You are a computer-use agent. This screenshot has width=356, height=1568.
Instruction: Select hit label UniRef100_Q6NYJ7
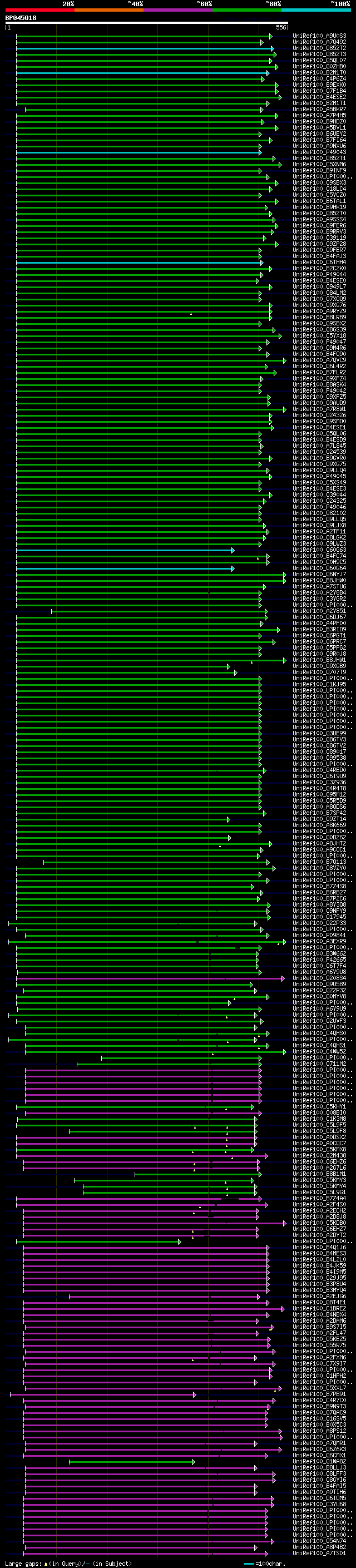click(x=319, y=575)
